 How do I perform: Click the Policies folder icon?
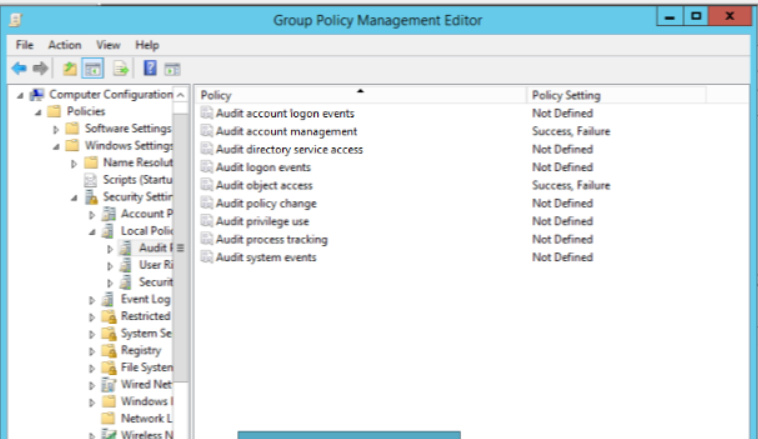coord(55,112)
